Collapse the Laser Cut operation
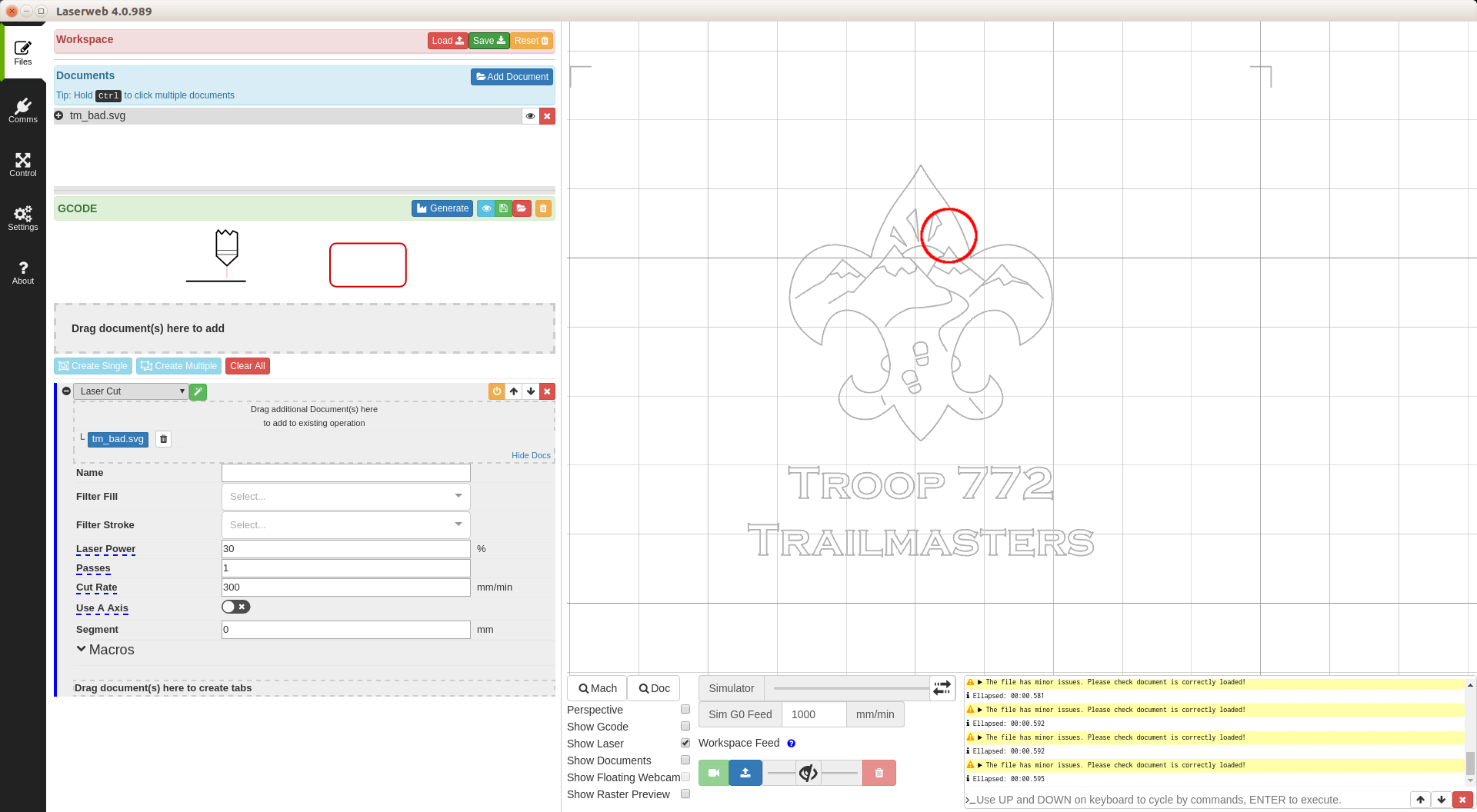The width and height of the screenshot is (1477, 812). 66,391
